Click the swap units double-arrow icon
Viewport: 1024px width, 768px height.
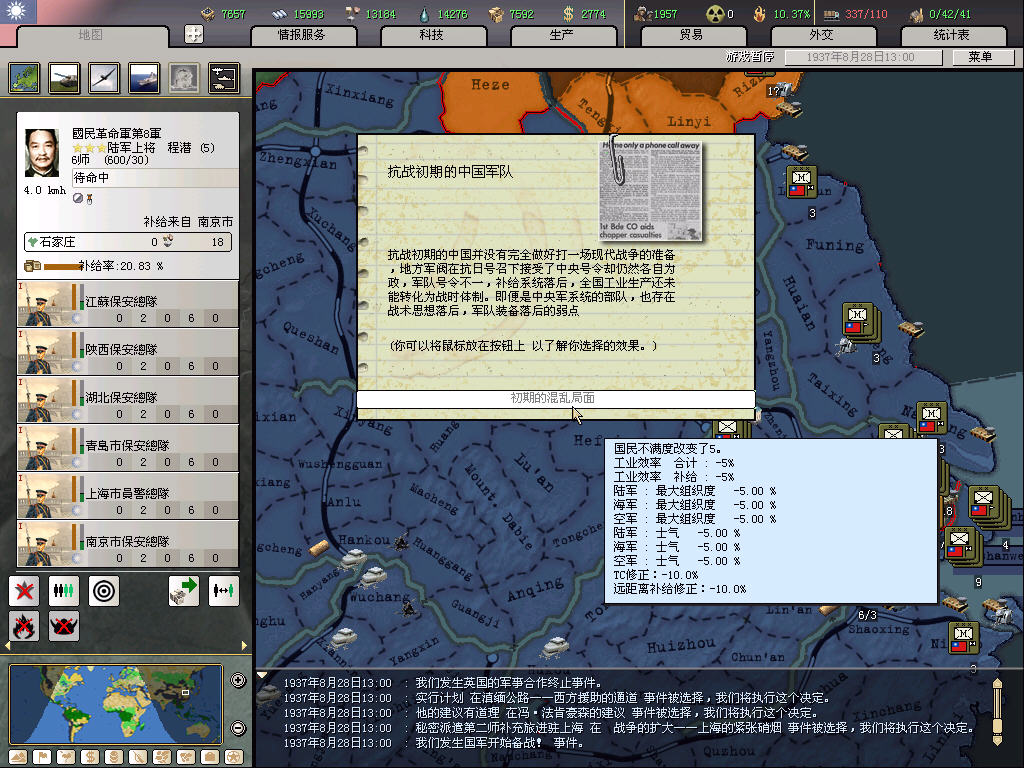point(223,590)
